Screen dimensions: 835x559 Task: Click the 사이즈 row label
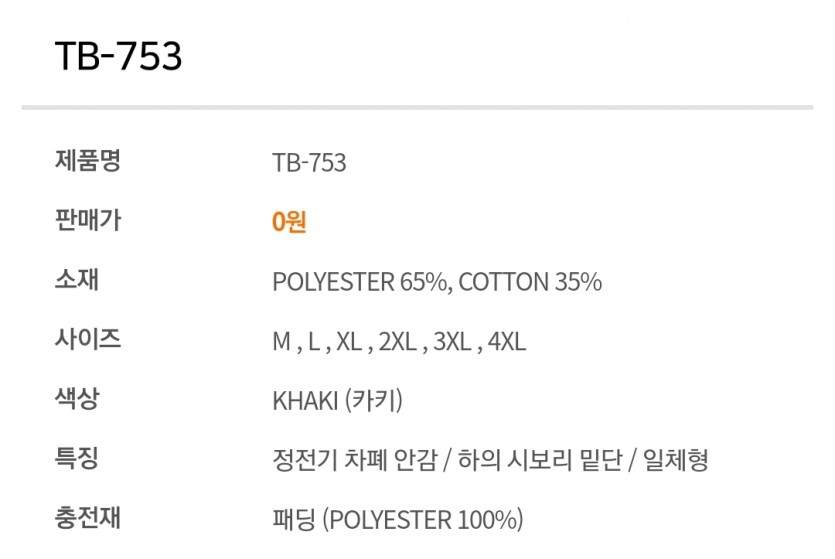[87, 340]
